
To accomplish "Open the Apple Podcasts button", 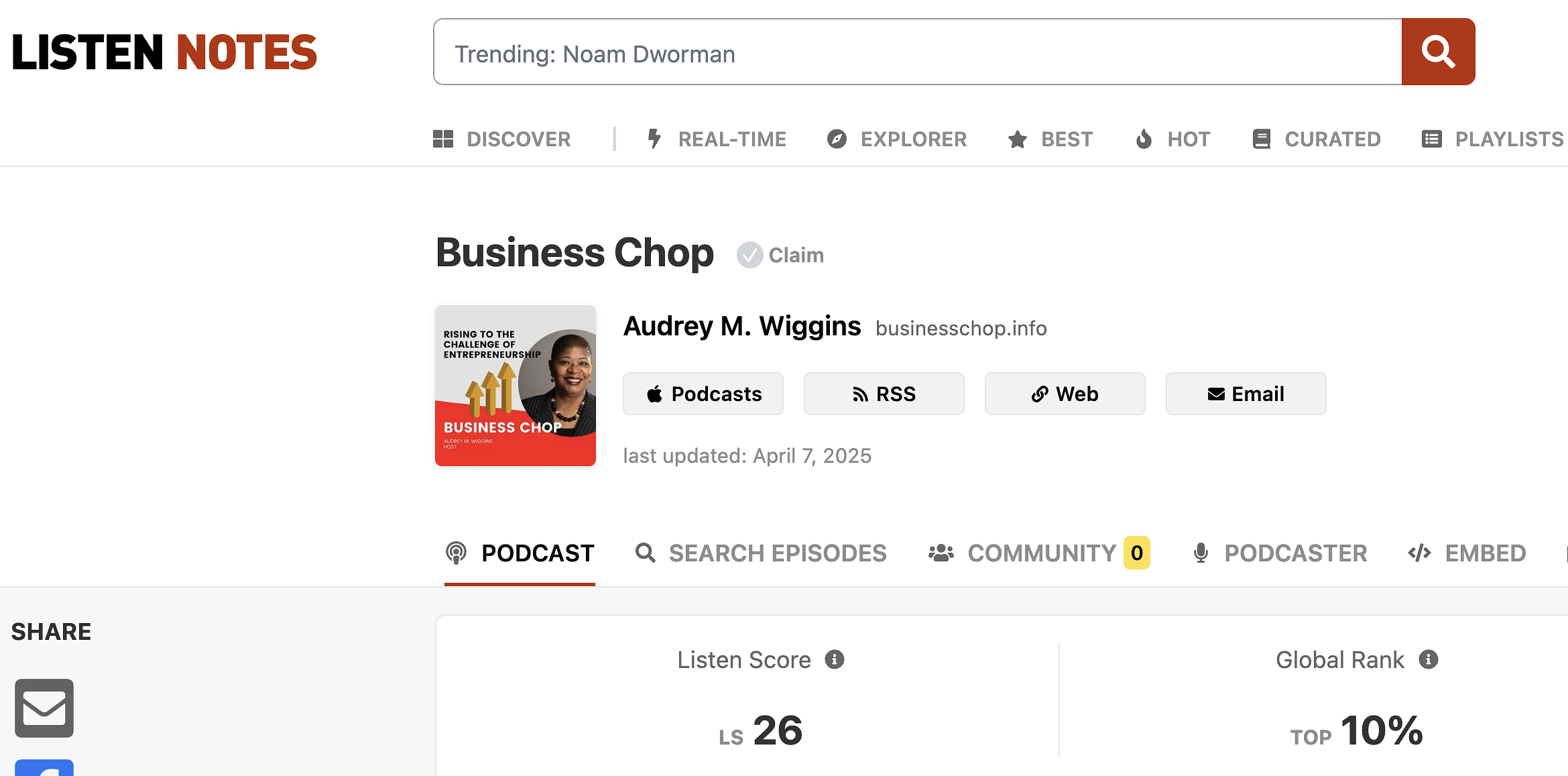I will (703, 394).
